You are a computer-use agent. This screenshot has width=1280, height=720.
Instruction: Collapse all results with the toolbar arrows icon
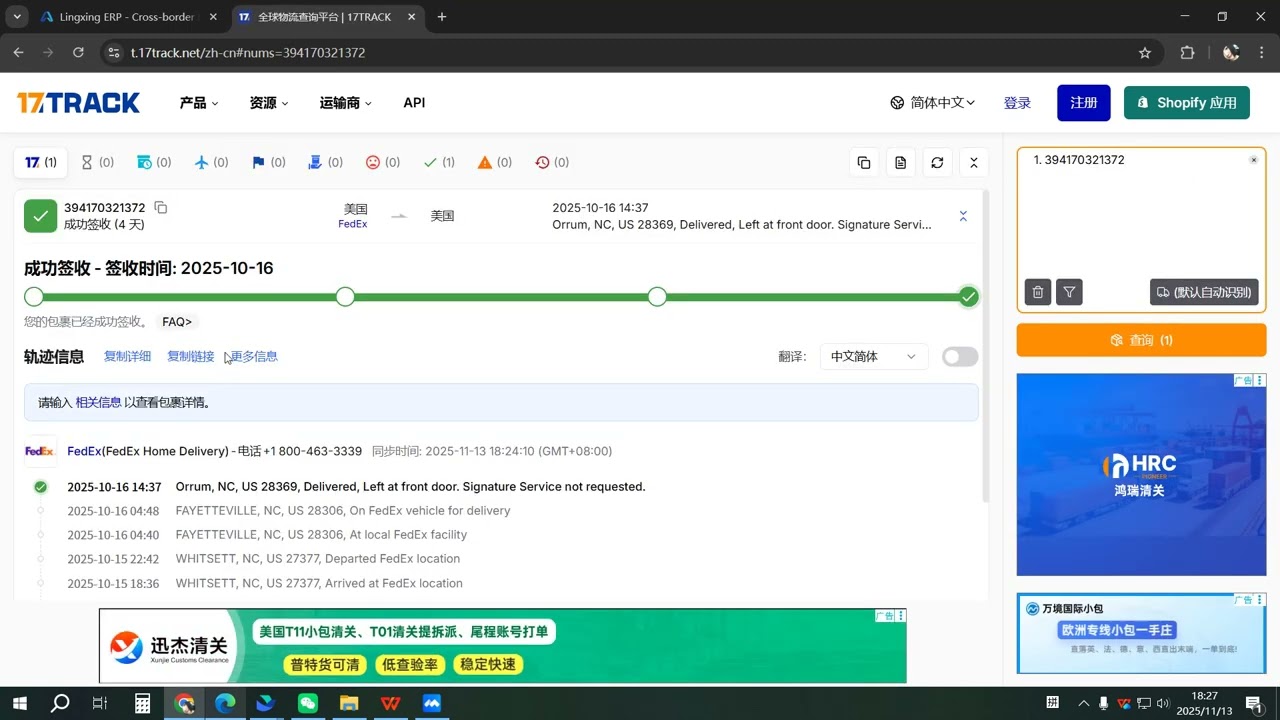pyautogui.click(x=974, y=162)
